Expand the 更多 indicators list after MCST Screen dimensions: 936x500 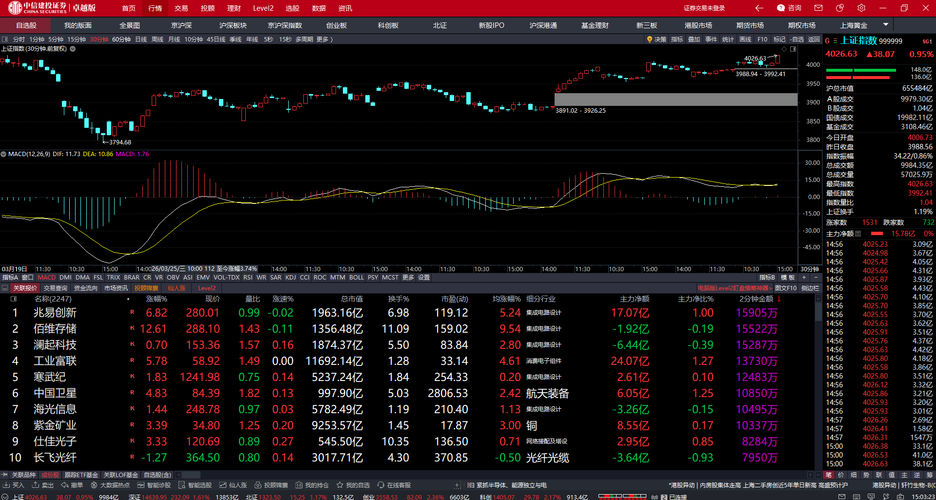coord(408,277)
